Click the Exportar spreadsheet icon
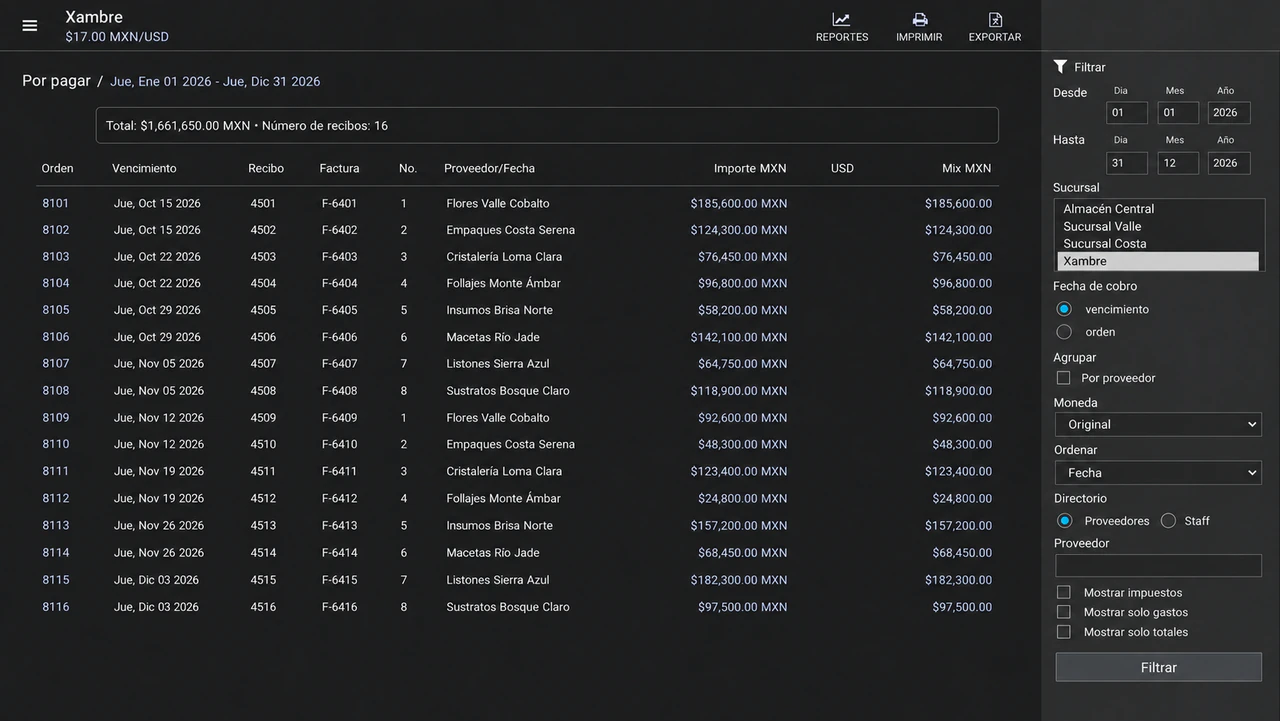This screenshot has height=721, width=1280. click(x=995, y=20)
